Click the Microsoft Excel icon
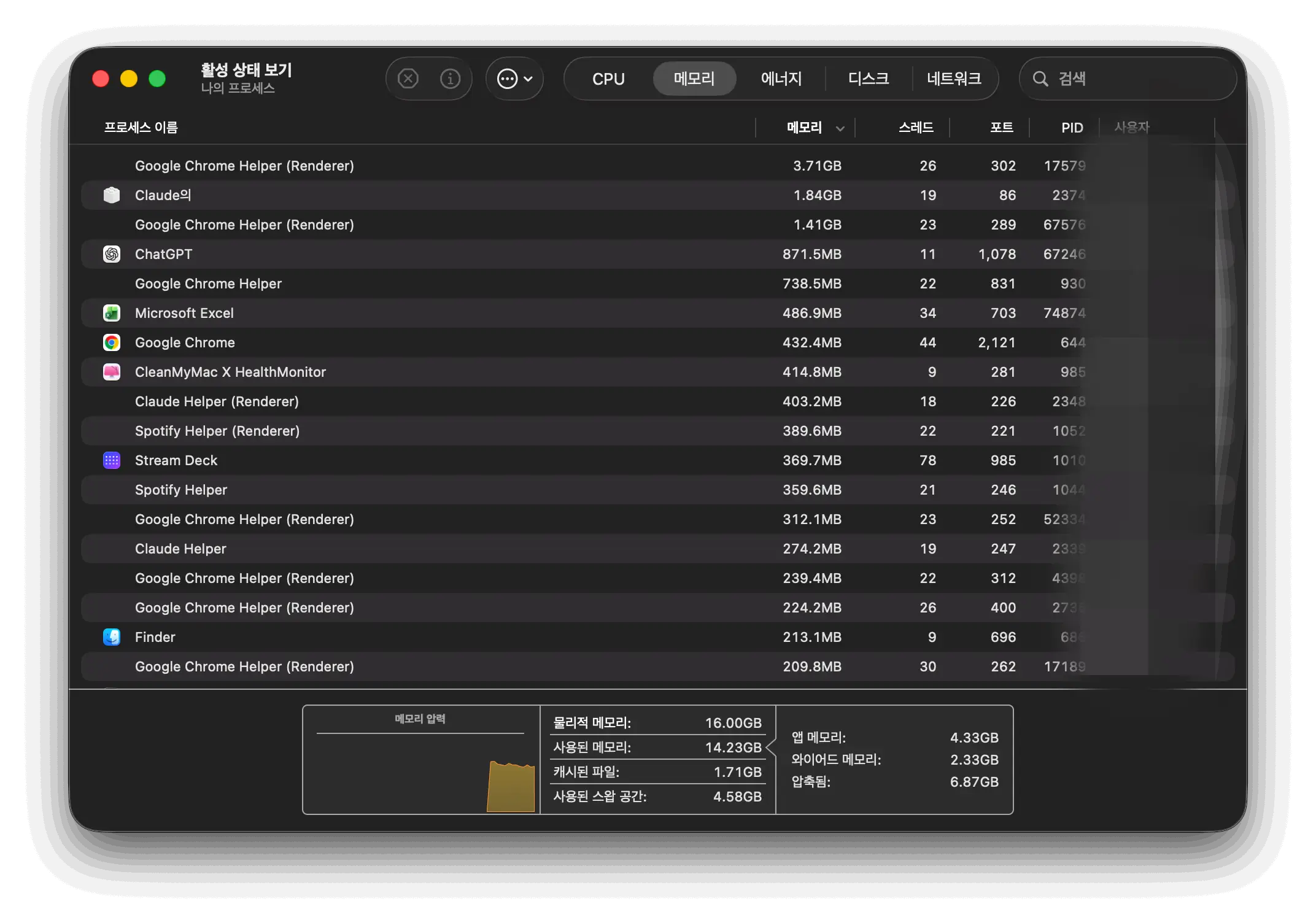Image resolution: width=1316 pixels, height=923 pixels. pyautogui.click(x=112, y=313)
